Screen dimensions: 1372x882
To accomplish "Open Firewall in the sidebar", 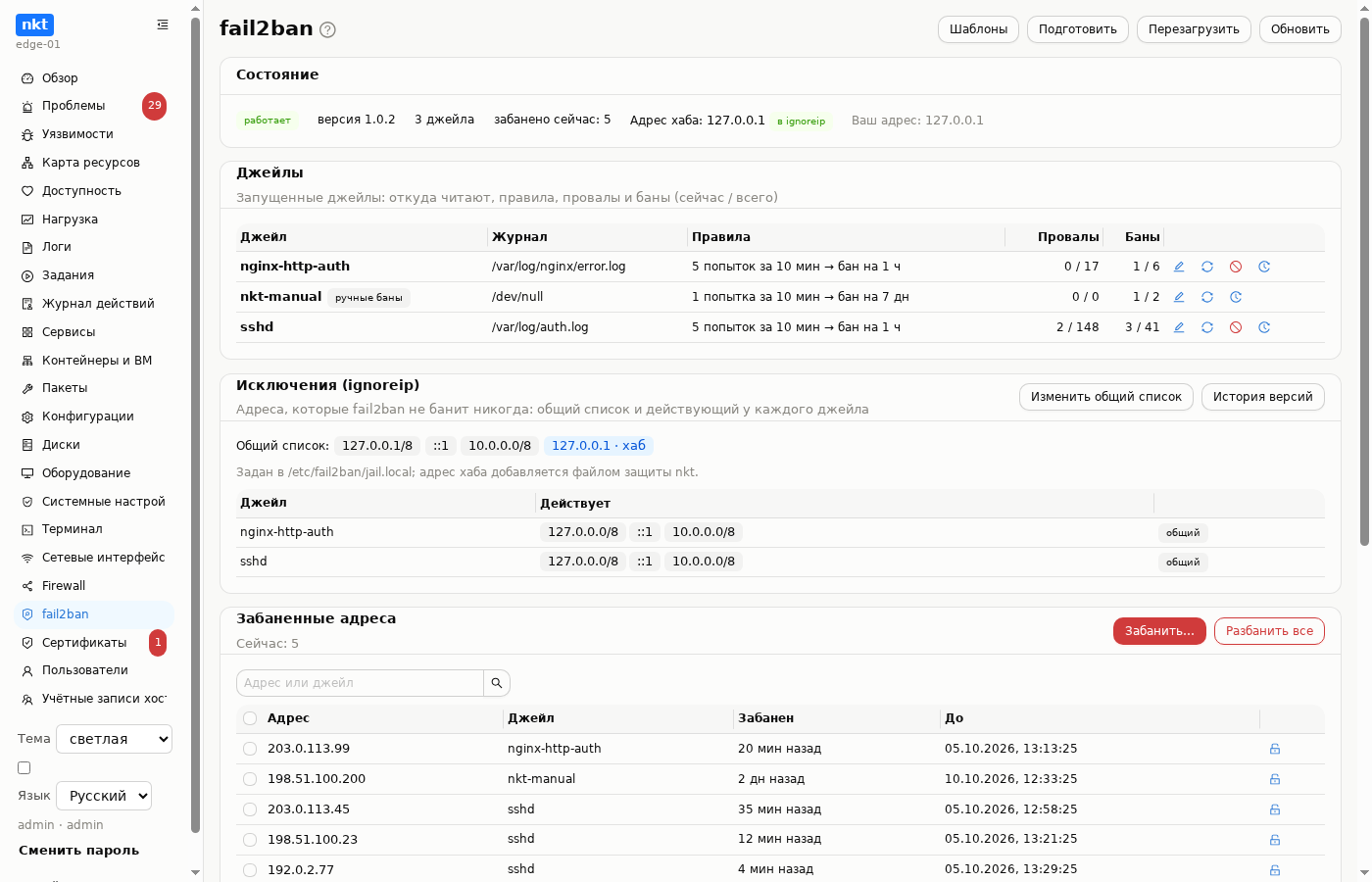I will [x=94, y=586].
